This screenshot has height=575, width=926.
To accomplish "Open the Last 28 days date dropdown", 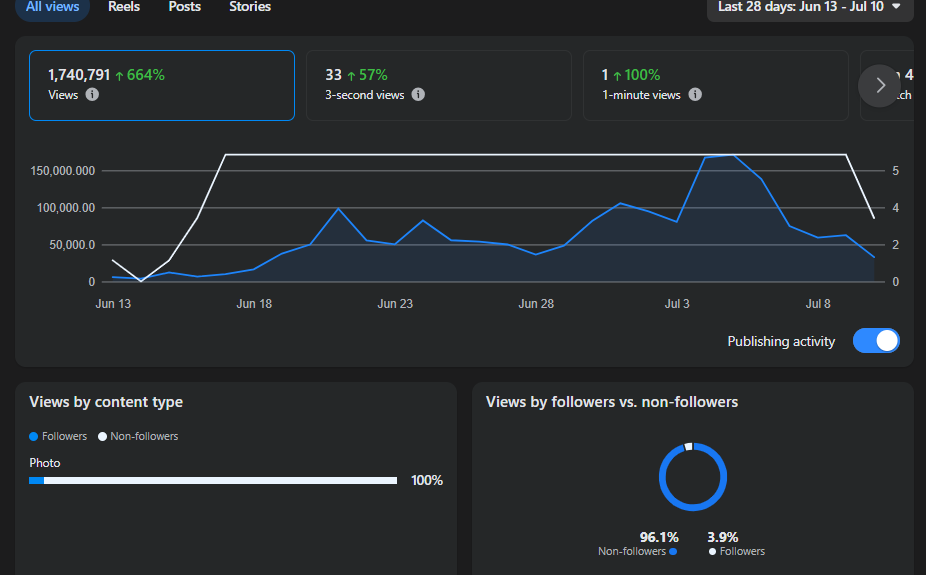I will click(x=810, y=7).
